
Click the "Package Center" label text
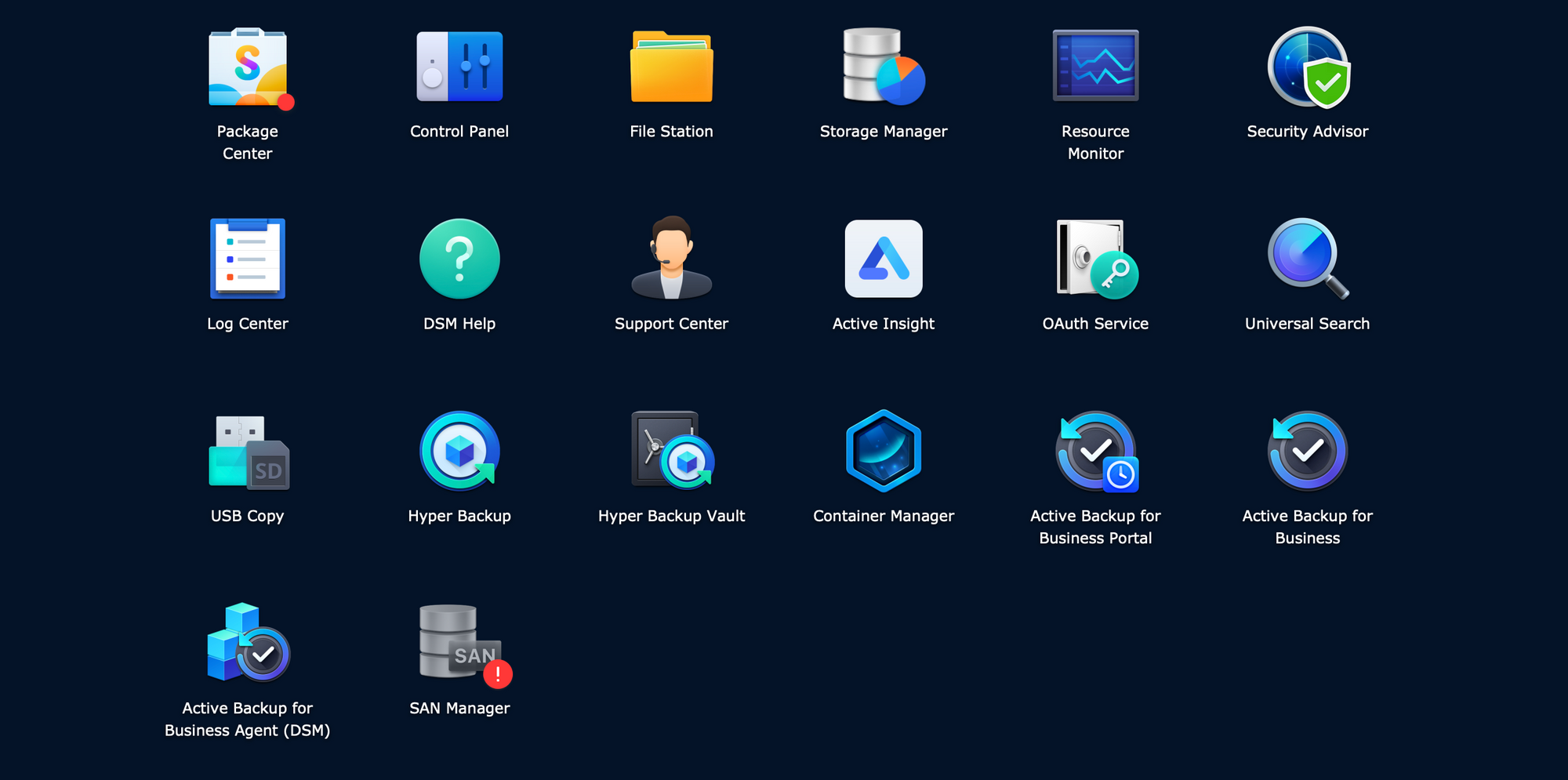click(248, 143)
